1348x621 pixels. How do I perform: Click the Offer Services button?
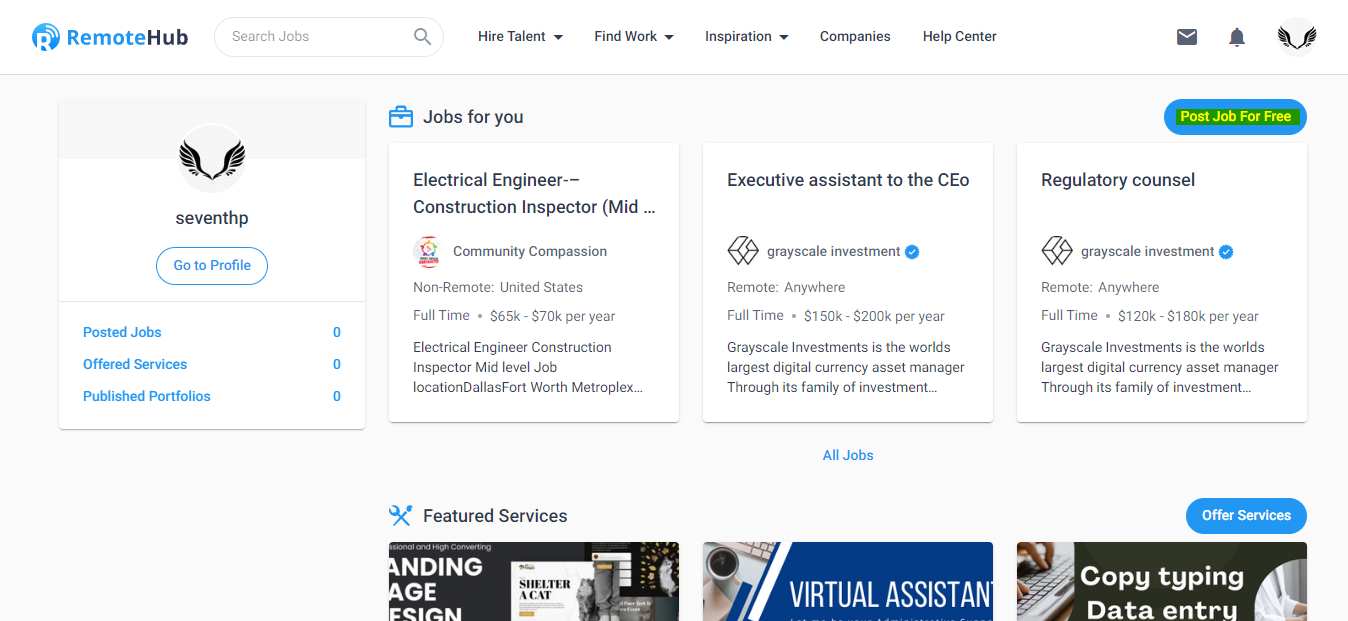(1246, 516)
